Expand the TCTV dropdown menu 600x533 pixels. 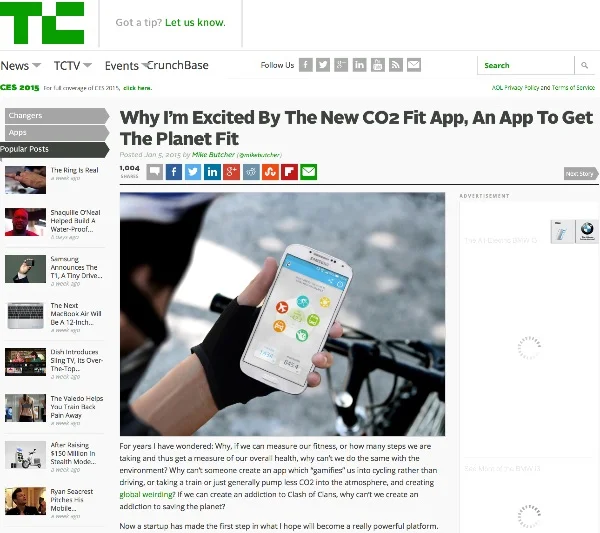point(73,66)
